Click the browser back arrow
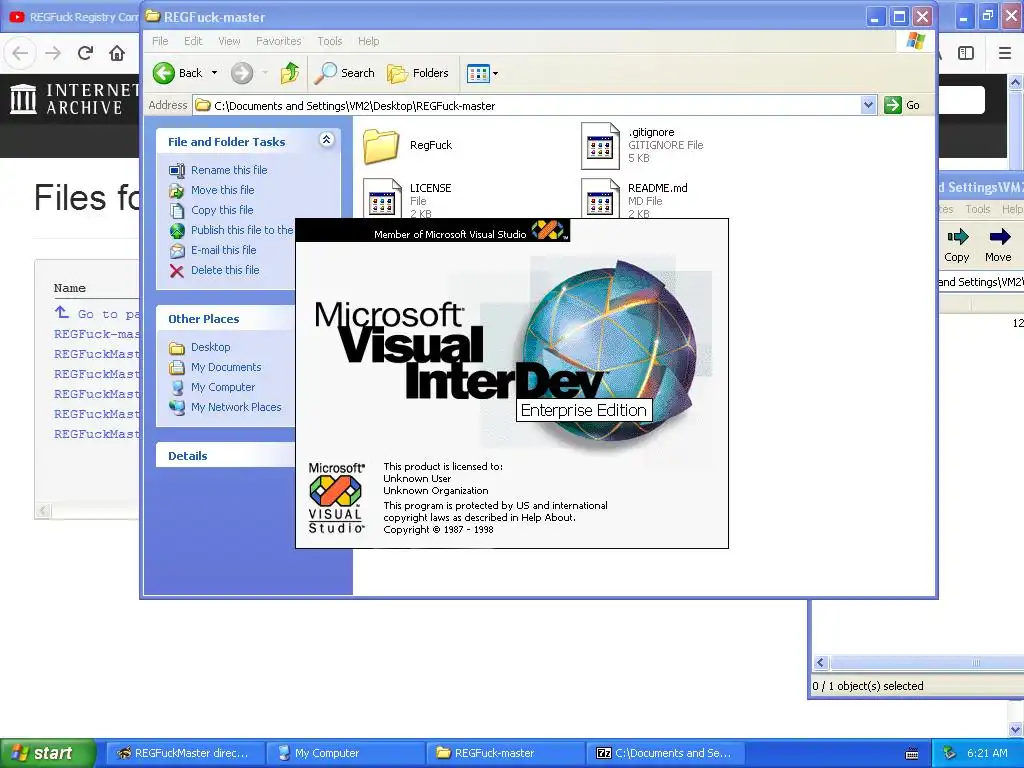This screenshot has width=1024, height=768. point(20,53)
